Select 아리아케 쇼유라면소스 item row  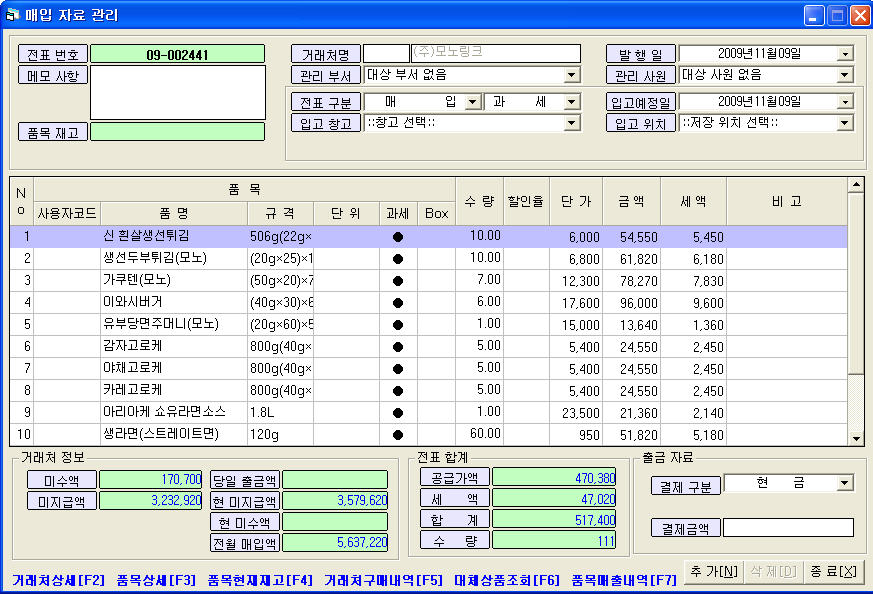(x=428, y=413)
